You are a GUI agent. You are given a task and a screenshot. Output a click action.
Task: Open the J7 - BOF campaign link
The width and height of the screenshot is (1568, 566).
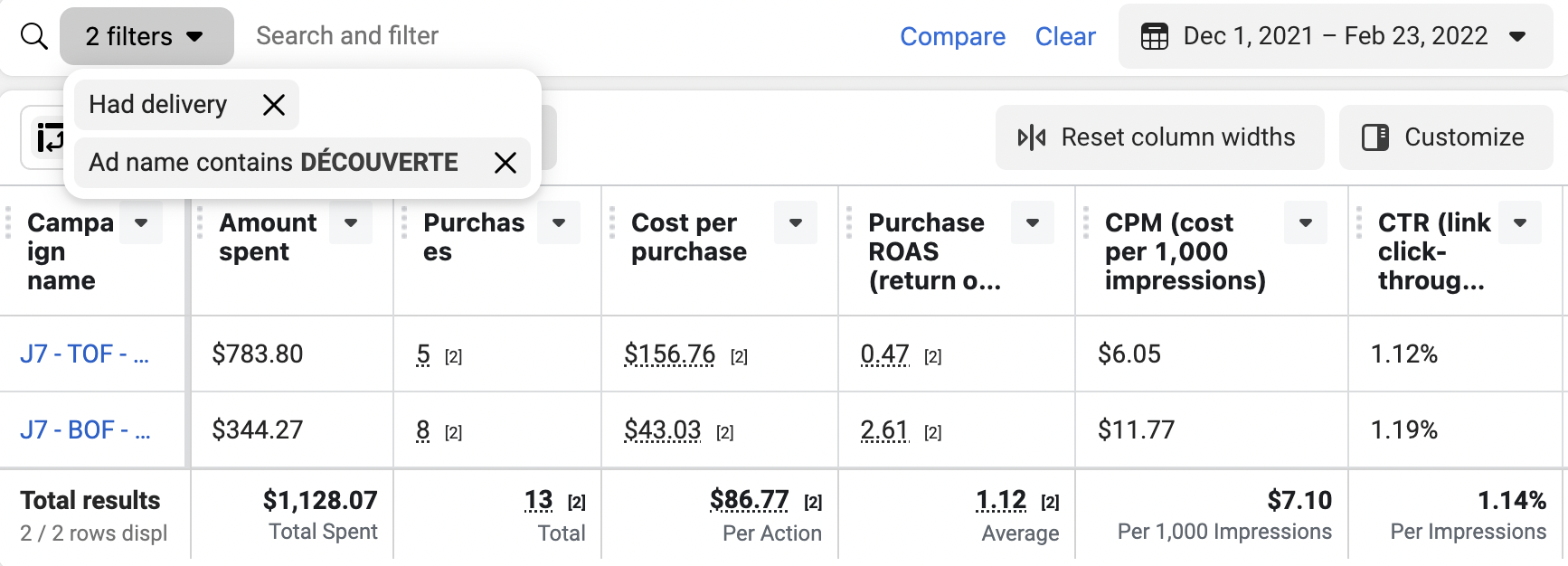coord(85,429)
